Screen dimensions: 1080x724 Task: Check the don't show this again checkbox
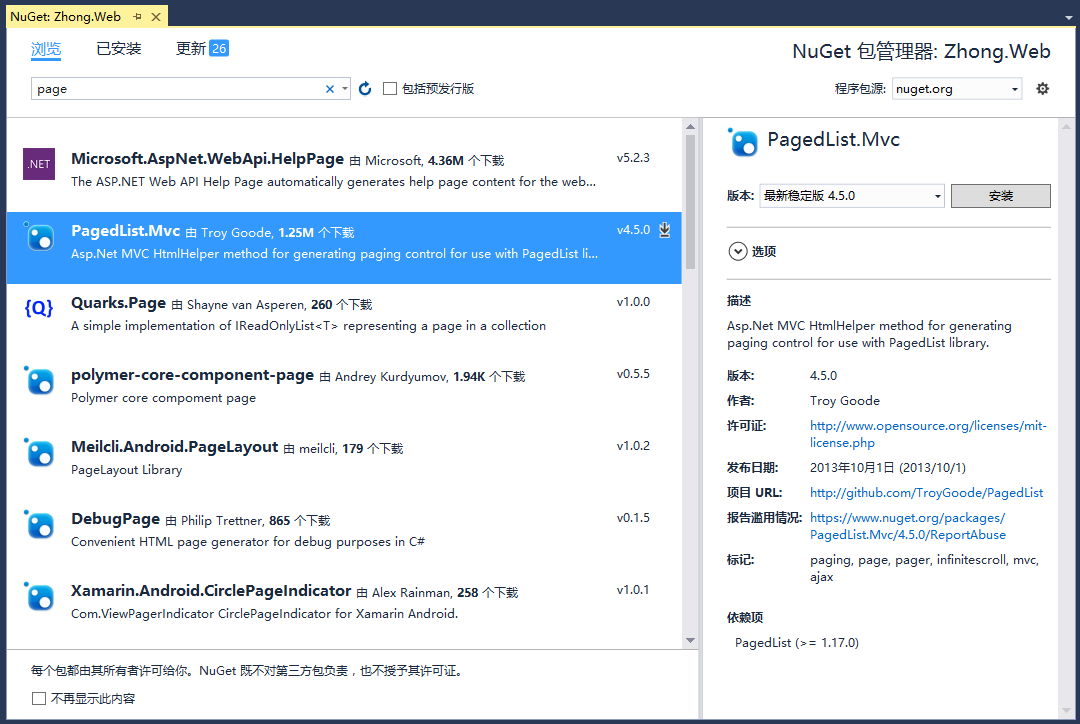(39, 699)
